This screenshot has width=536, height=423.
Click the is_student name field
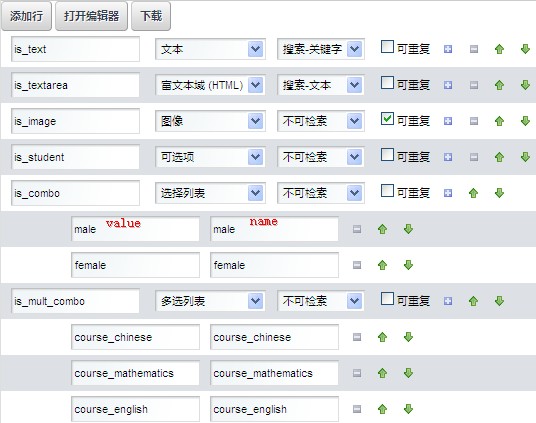point(75,157)
